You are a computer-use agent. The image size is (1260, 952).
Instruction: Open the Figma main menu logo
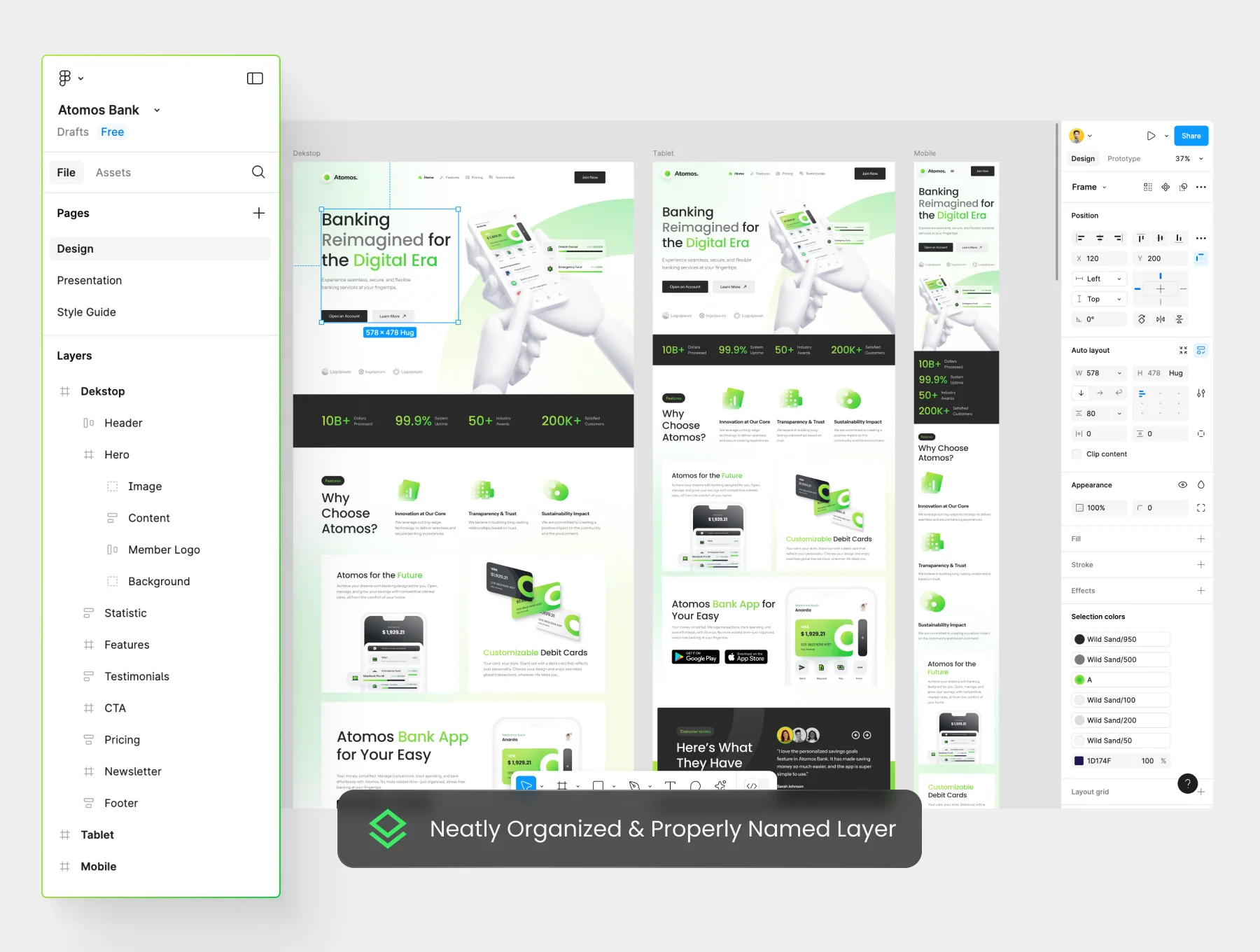pyautogui.click(x=65, y=78)
